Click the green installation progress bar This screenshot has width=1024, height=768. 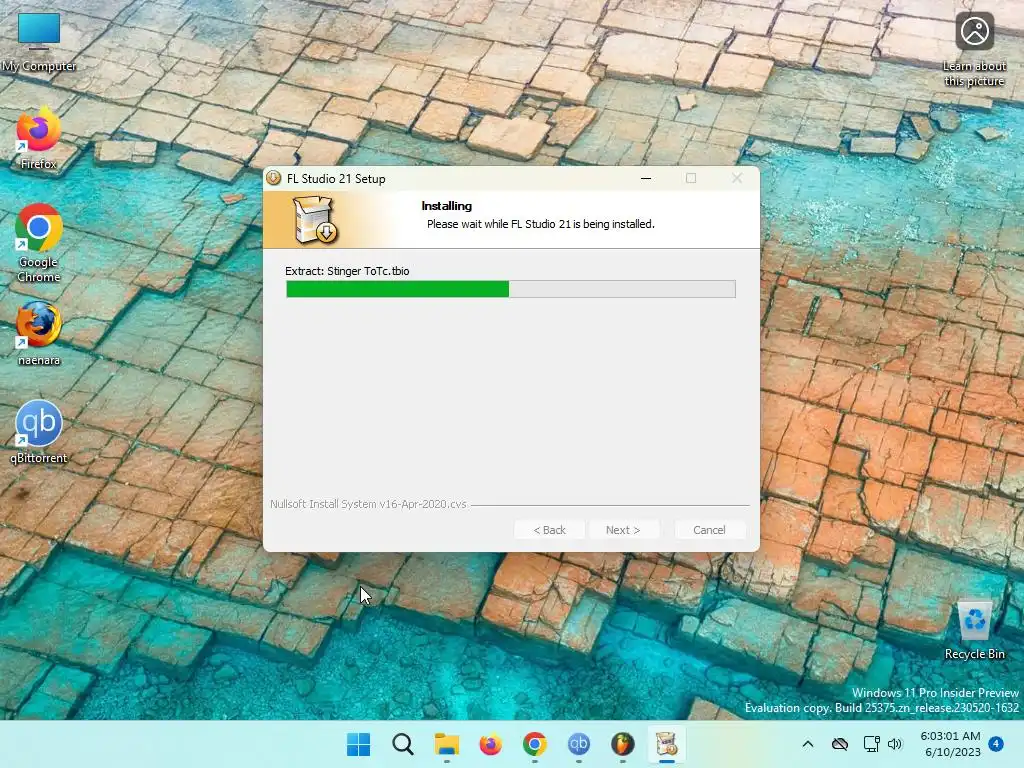tap(511, 289)
